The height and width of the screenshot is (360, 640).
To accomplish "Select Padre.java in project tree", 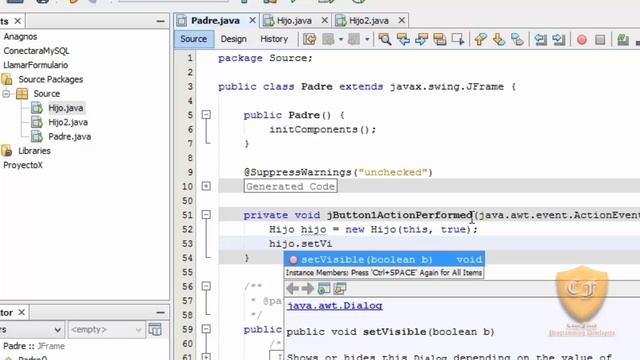I will click(x=69, y=137).
